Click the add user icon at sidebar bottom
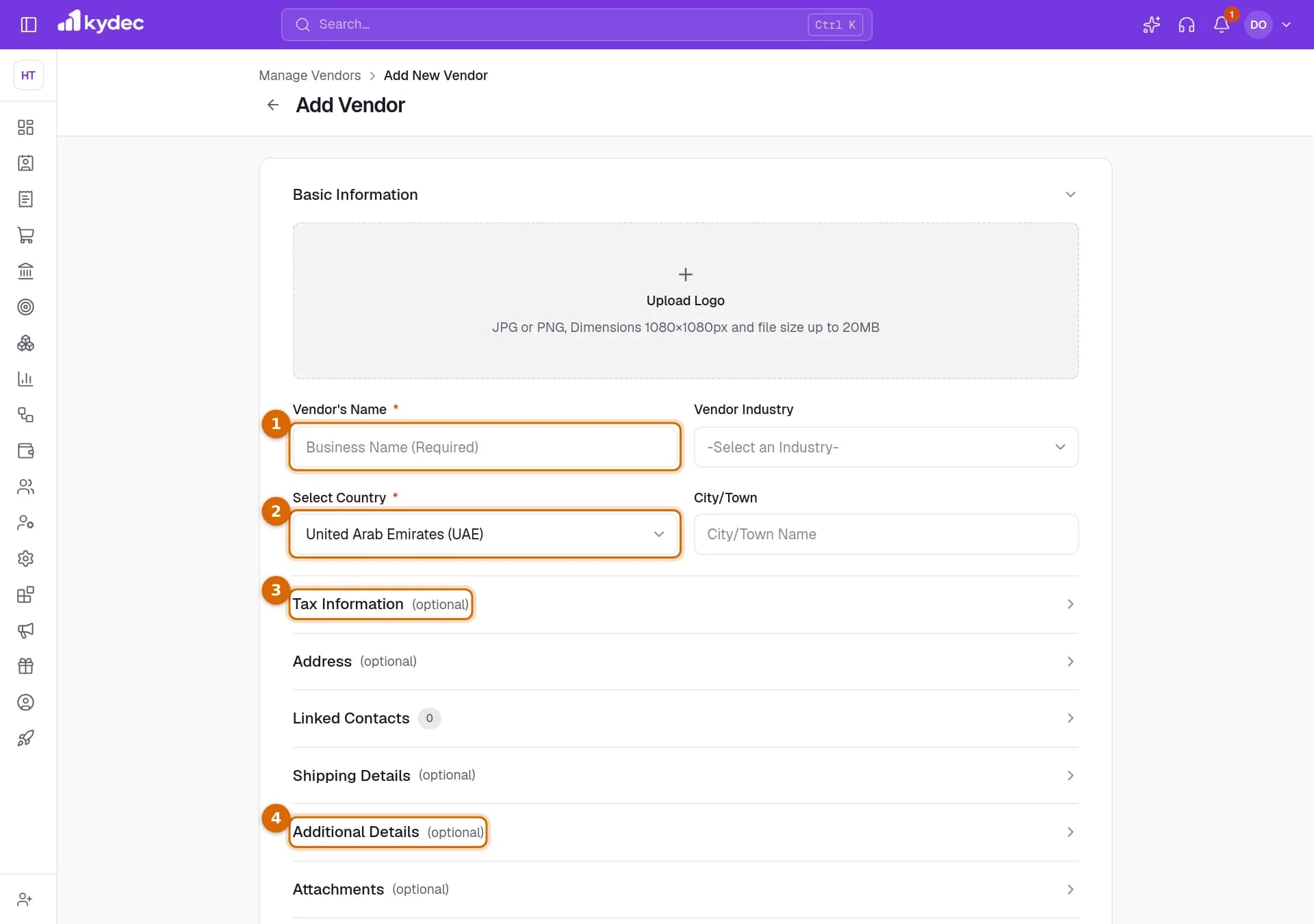 (25, 899)
